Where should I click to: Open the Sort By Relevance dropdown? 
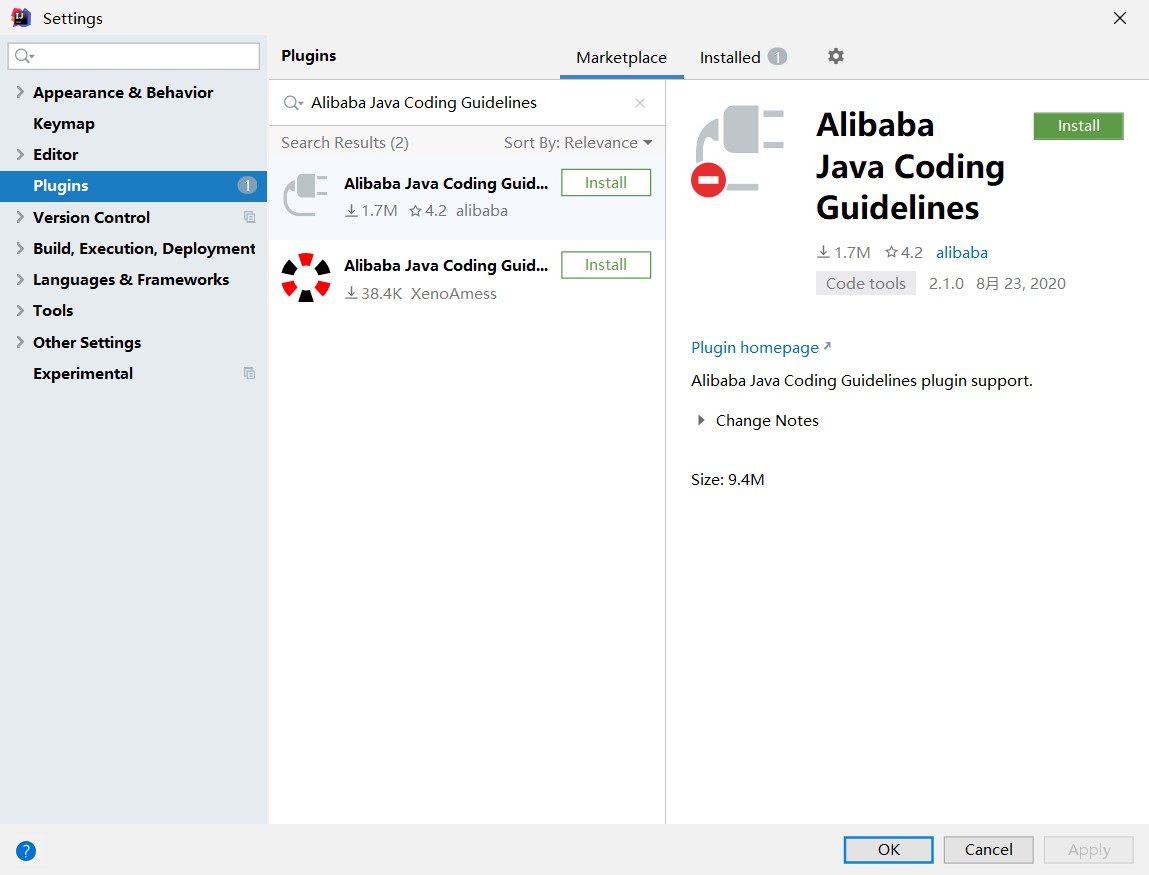point(577,143)
